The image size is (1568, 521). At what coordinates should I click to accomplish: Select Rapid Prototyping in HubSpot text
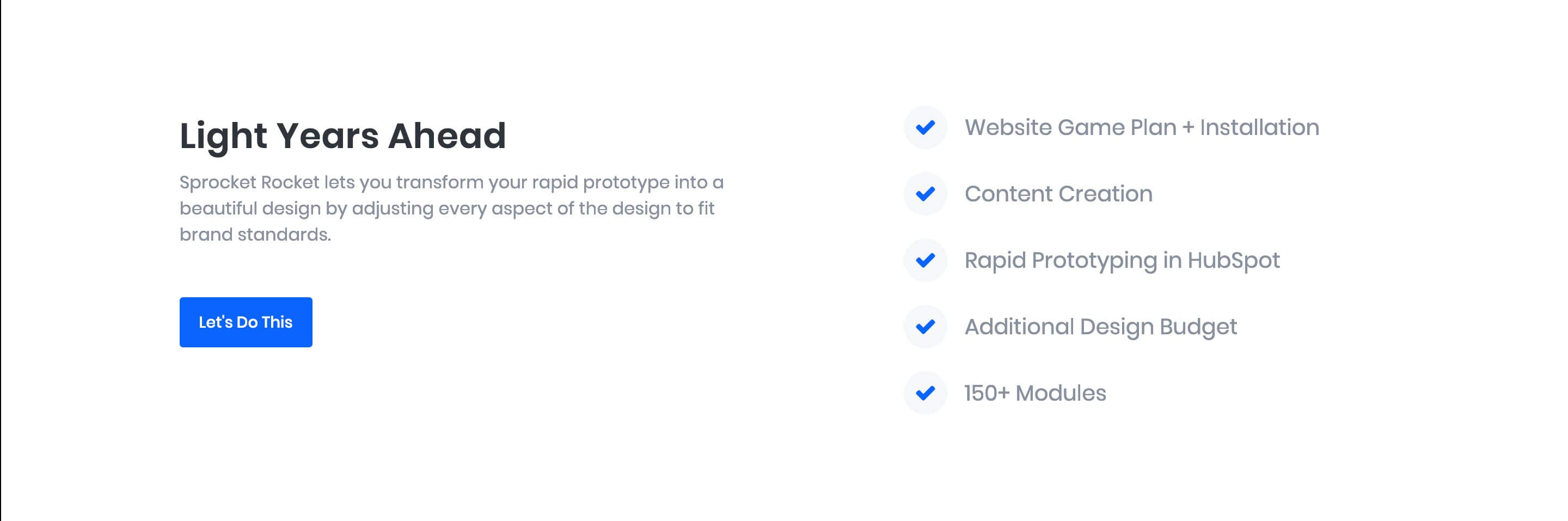pyautogui.click(x=1122, y=260)
